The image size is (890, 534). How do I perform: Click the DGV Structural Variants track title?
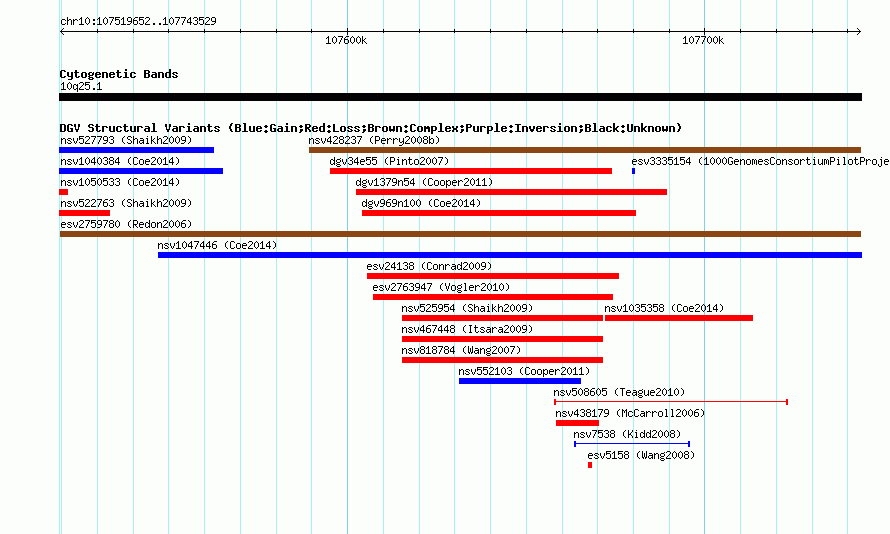tap(371, 128)
